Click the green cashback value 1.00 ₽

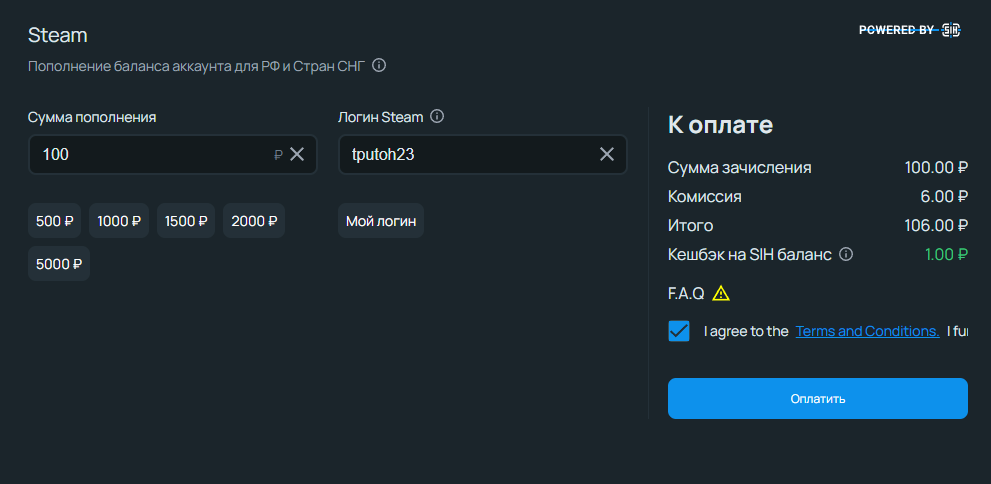(946, 254)
